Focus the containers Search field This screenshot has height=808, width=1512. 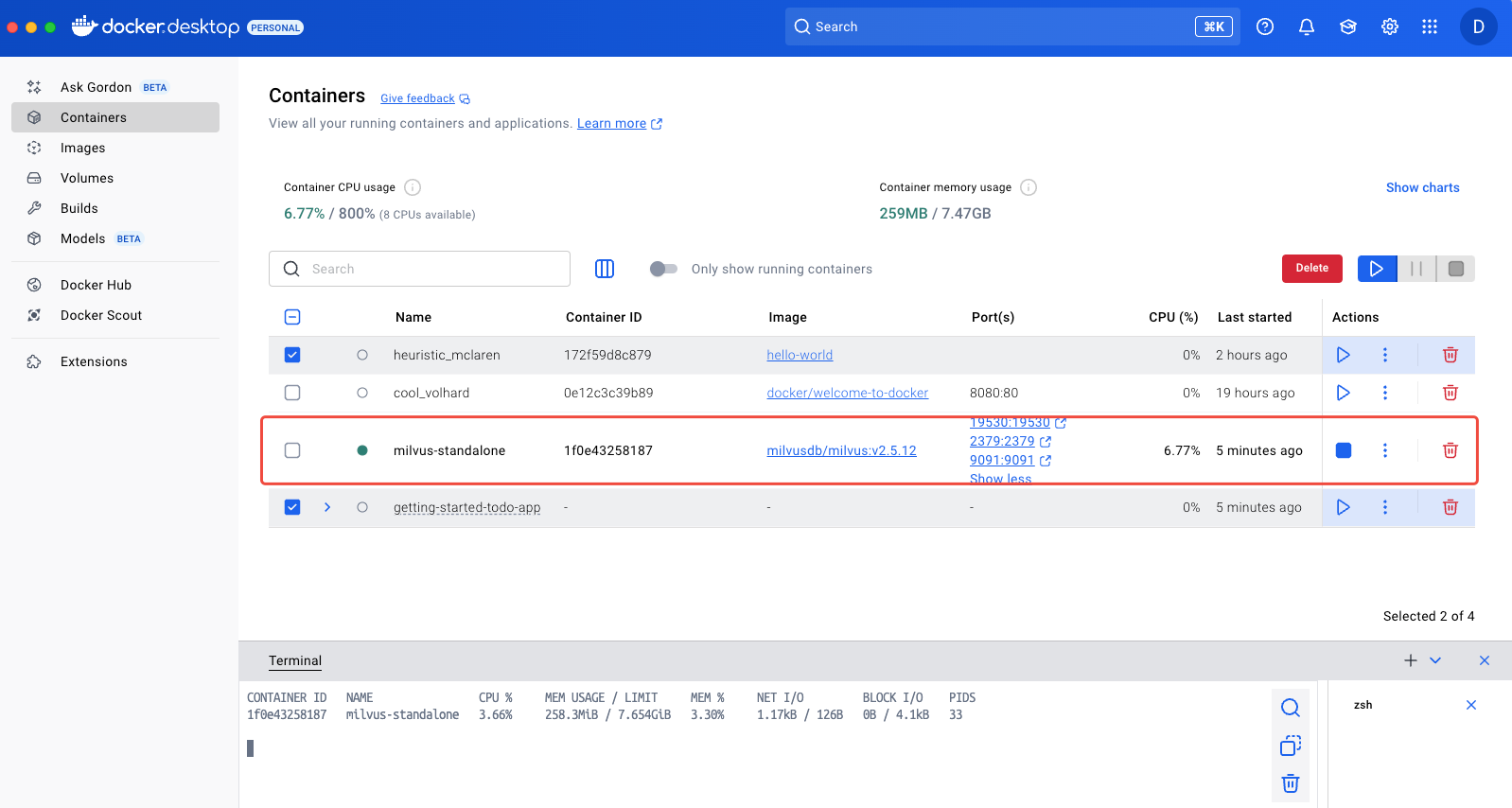[x=419, y=269]
